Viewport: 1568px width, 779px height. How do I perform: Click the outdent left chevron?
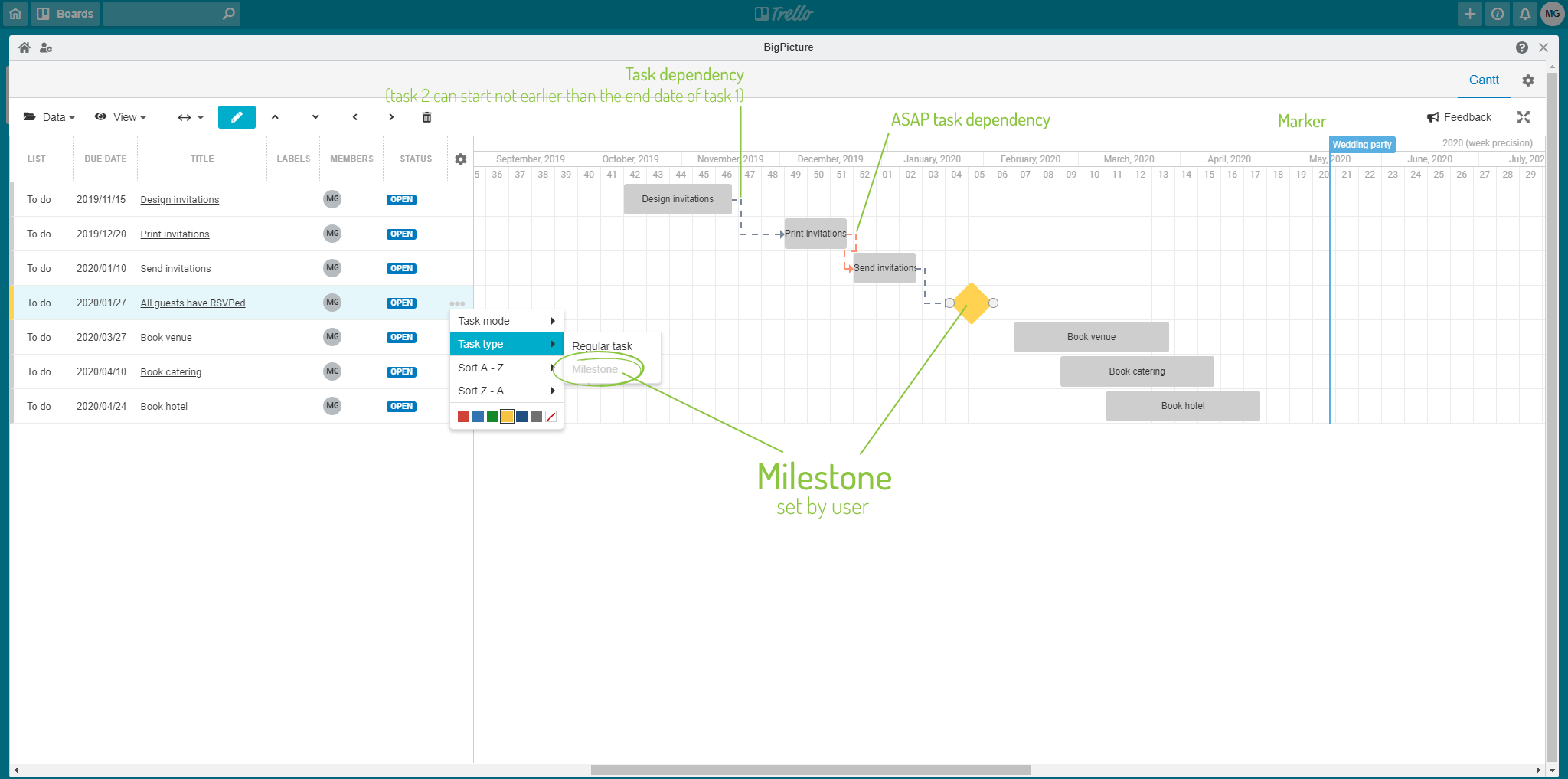click(355, 117)
